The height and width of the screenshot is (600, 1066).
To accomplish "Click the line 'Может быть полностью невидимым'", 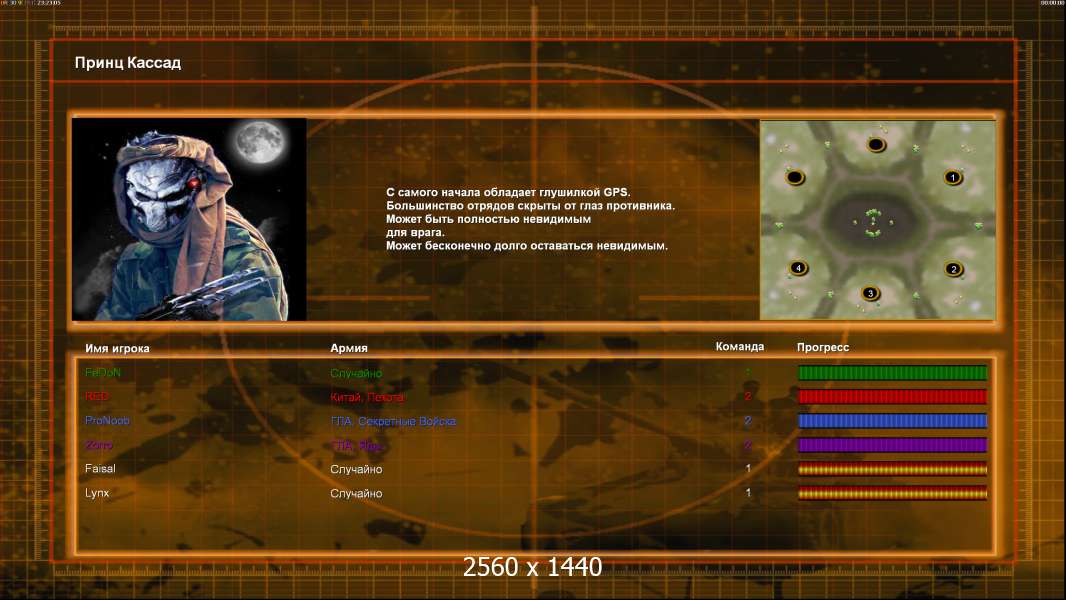I will [x=488, y=219].
